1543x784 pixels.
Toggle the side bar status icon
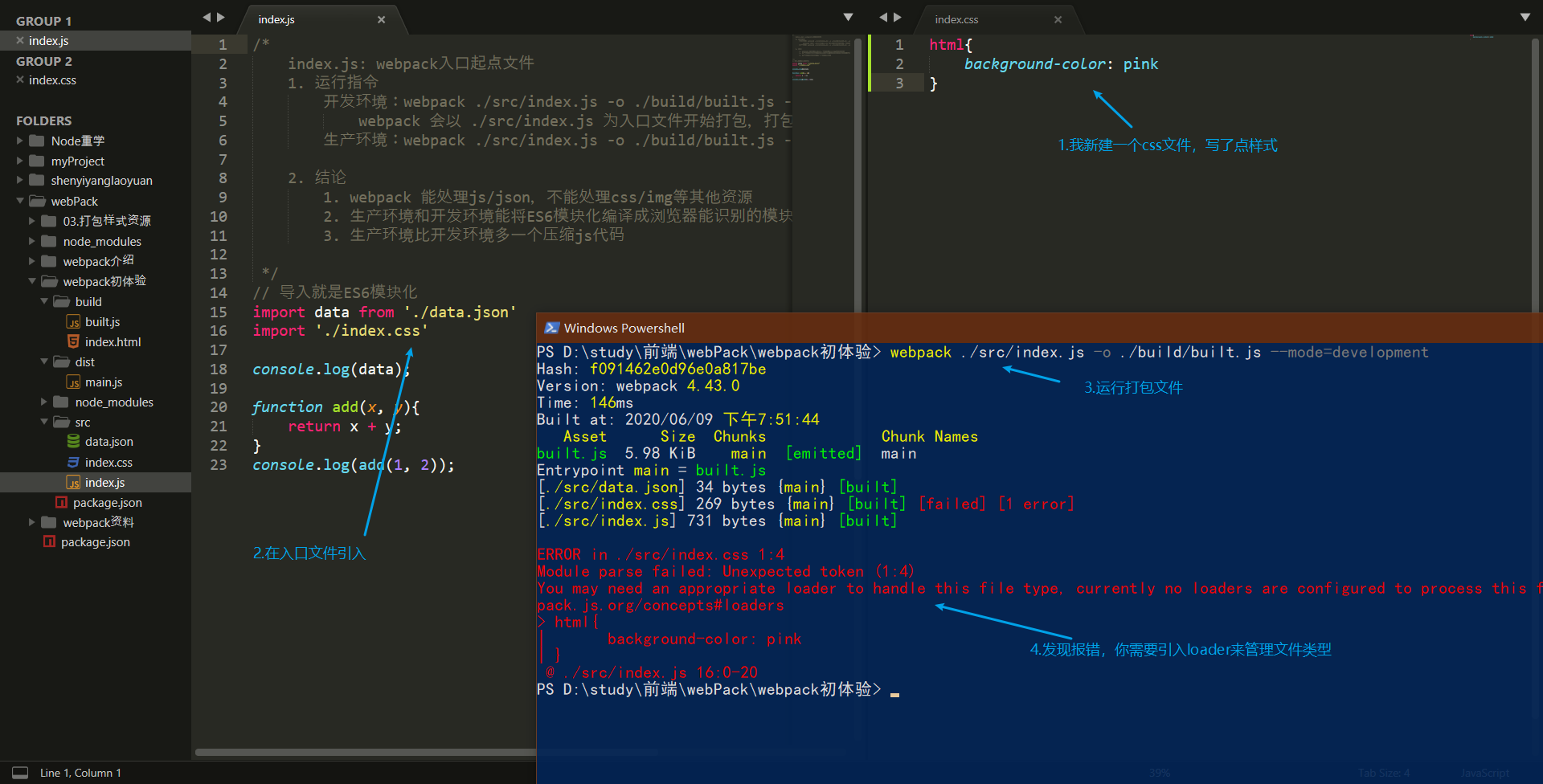pos(20,773)
